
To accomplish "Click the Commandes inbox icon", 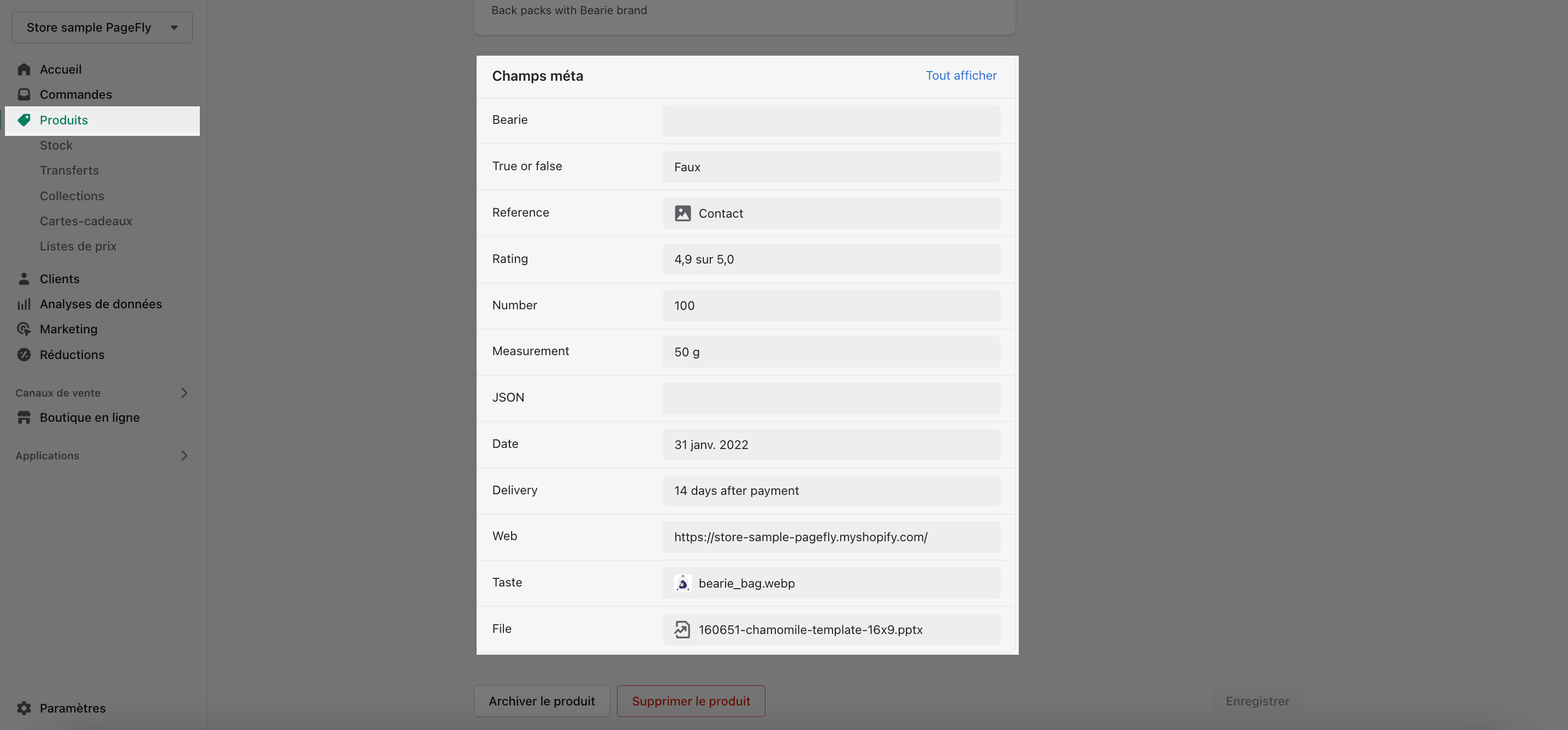I will pos(23,94).
